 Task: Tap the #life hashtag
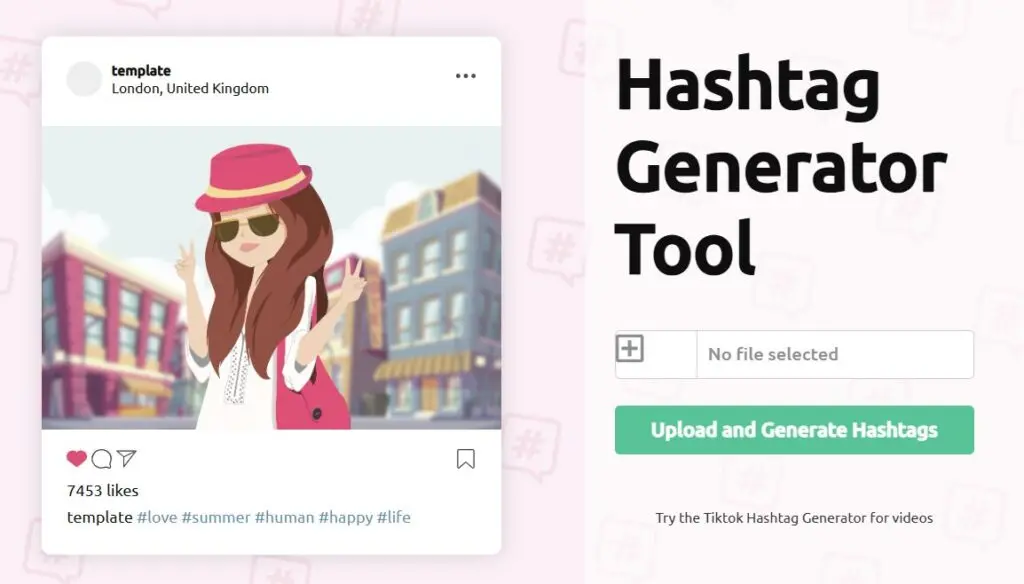click(x=393, y=517)
